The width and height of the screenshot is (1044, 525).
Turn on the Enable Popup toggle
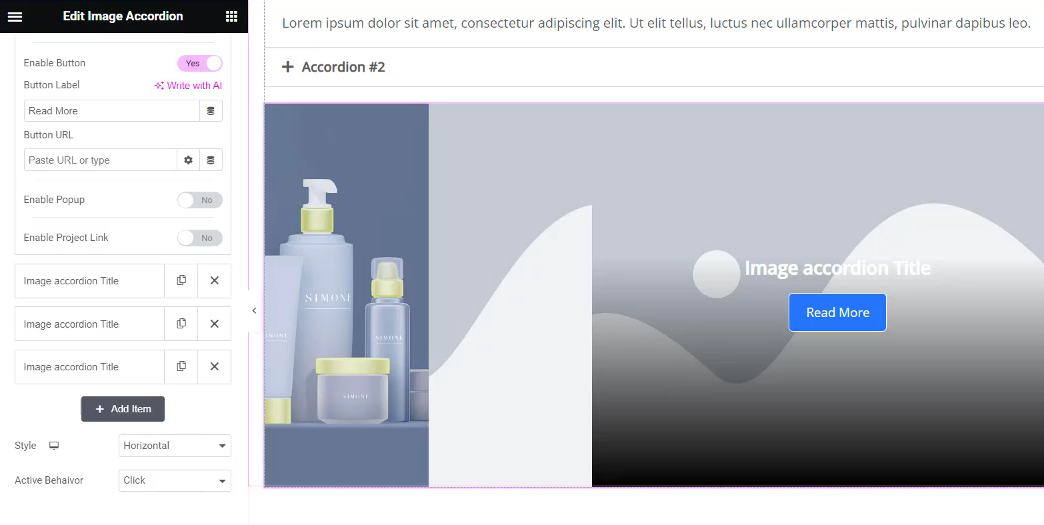200,200
